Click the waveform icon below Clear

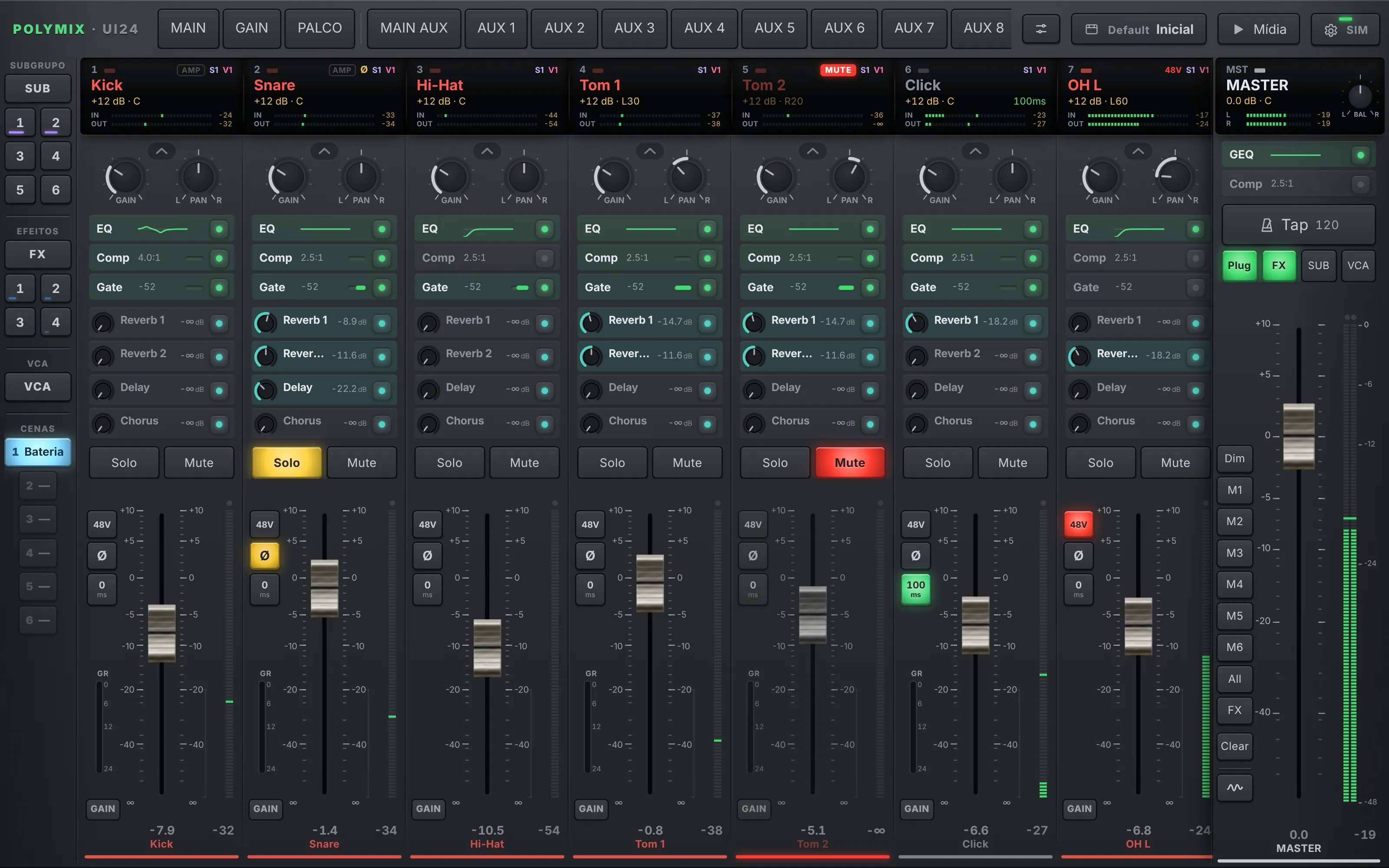pos(1234,787)
